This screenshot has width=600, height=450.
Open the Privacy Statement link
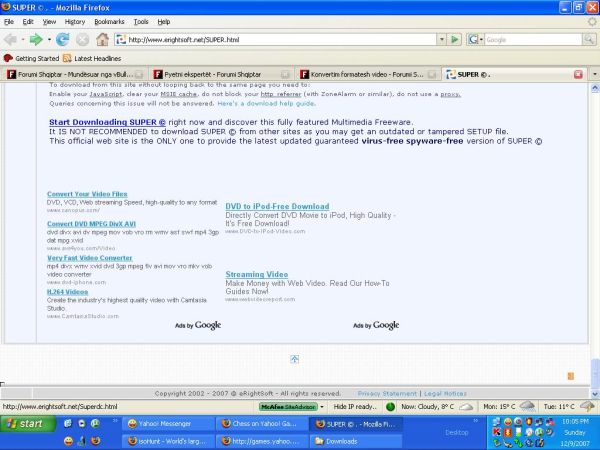(x=387, y=393)
